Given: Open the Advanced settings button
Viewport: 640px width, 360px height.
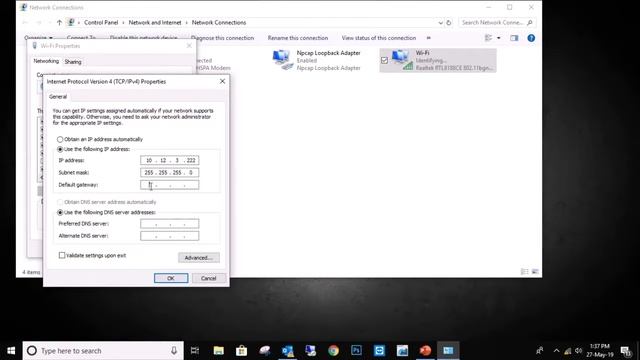Looking at the screenshot, I should click(x=199, y=258).
